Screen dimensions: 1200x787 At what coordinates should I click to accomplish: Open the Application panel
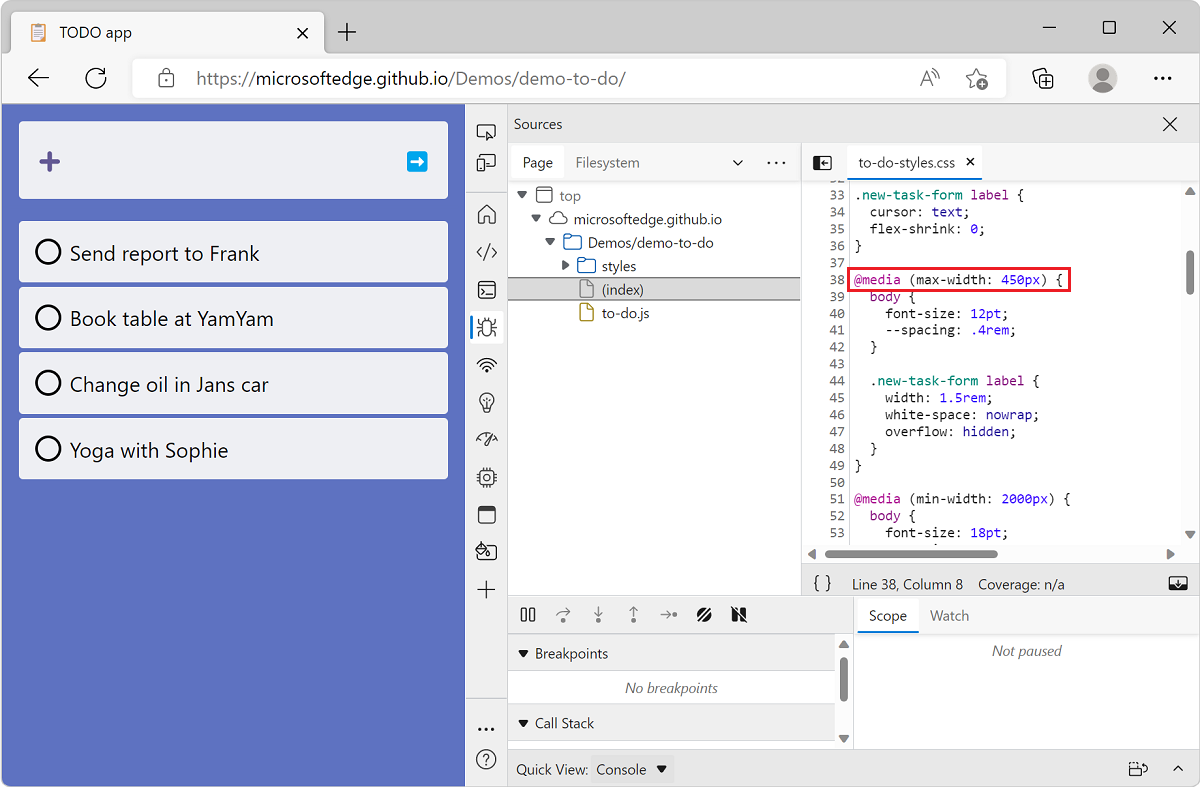click(x=486, y=514)
